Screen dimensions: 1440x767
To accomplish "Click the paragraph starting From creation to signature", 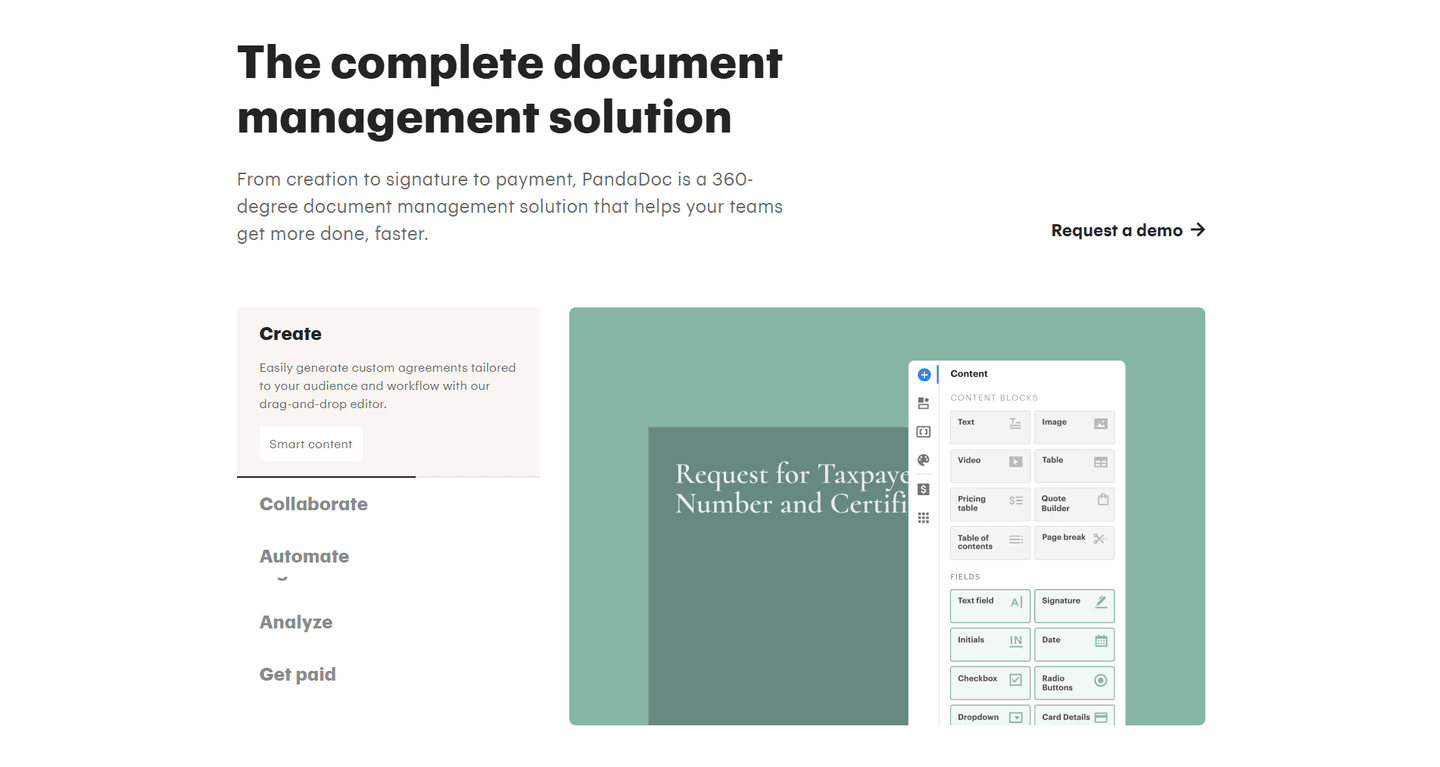I will (510, 207).
